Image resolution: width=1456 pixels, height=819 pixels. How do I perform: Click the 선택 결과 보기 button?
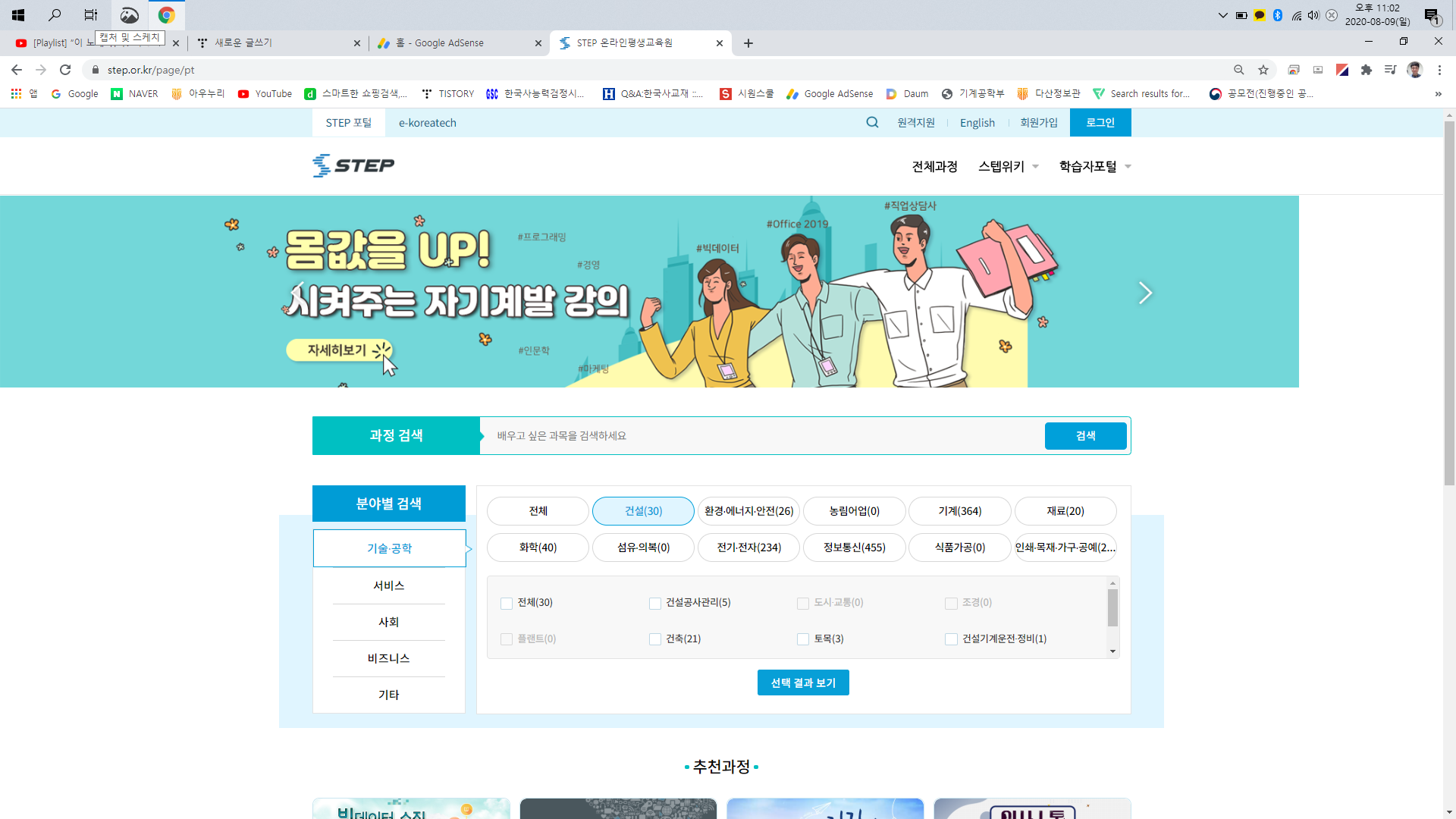coord(803,682)
